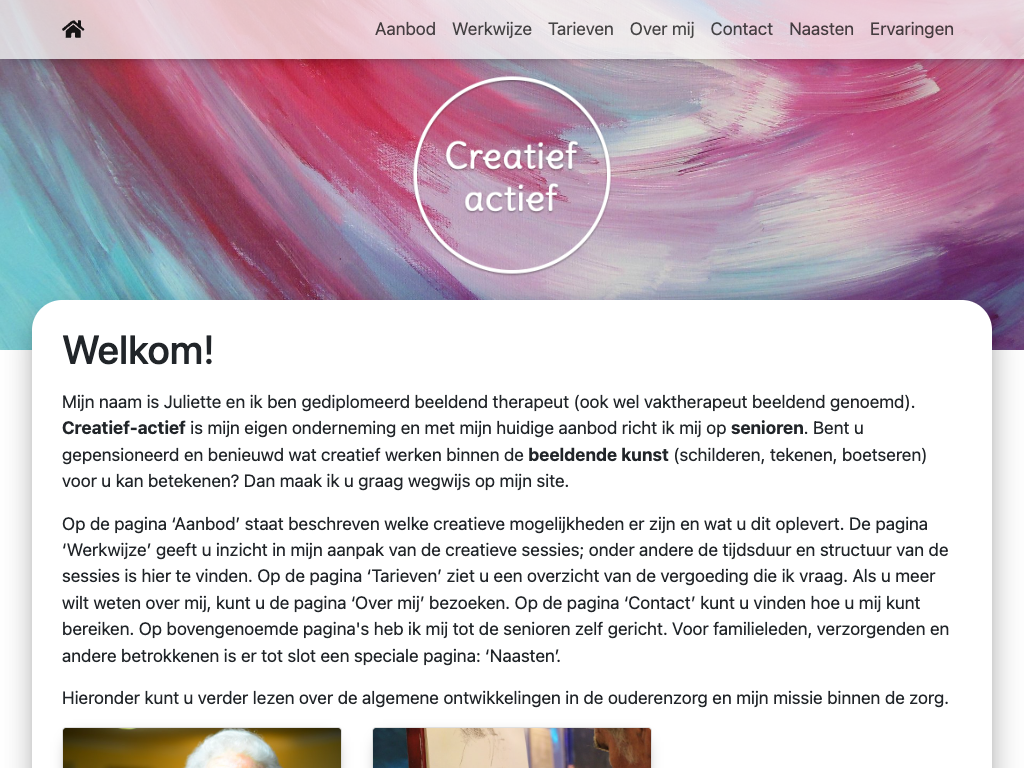Select Tarieven in the top navigation
1024x768 pixels.
tap(581, 29)
